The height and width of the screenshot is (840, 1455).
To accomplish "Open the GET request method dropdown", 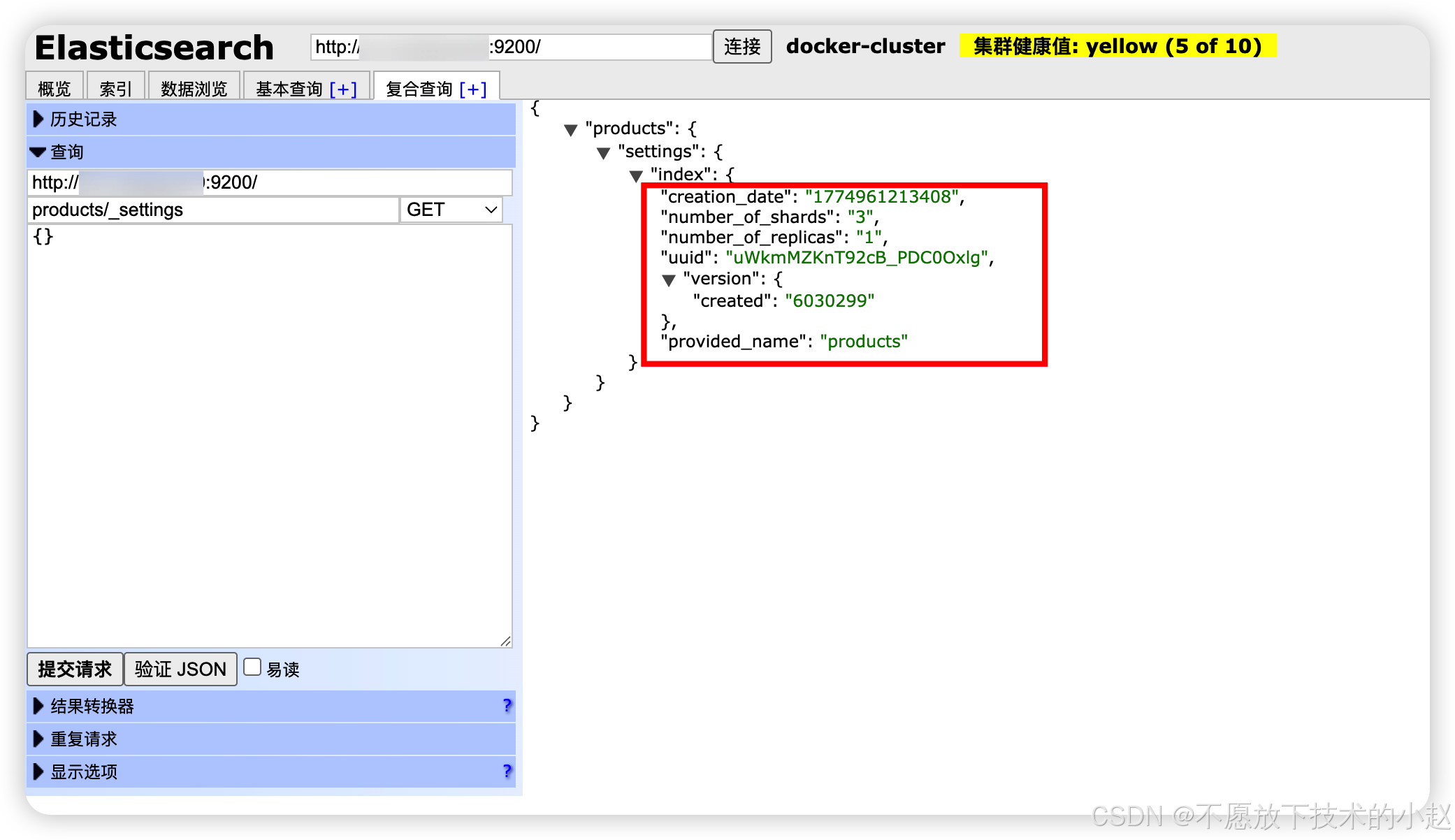I will [x=451, y=210].
